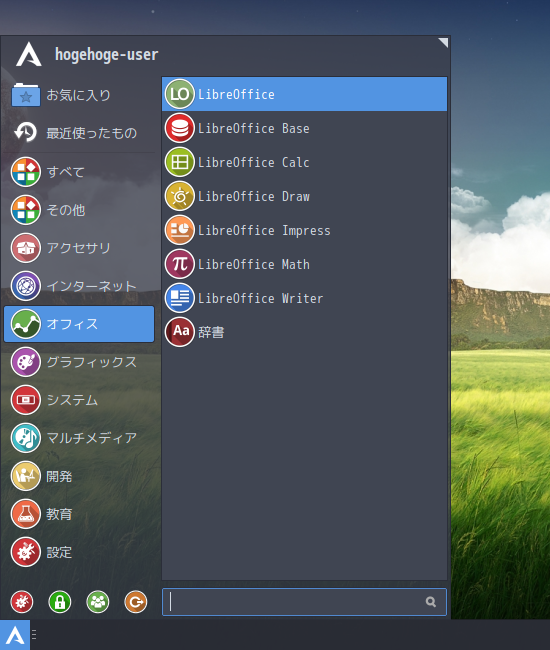The width and height of the screenshot is (550, 650).
Task: Click the panel handle beside menu button
Action: tap(34, 634)
